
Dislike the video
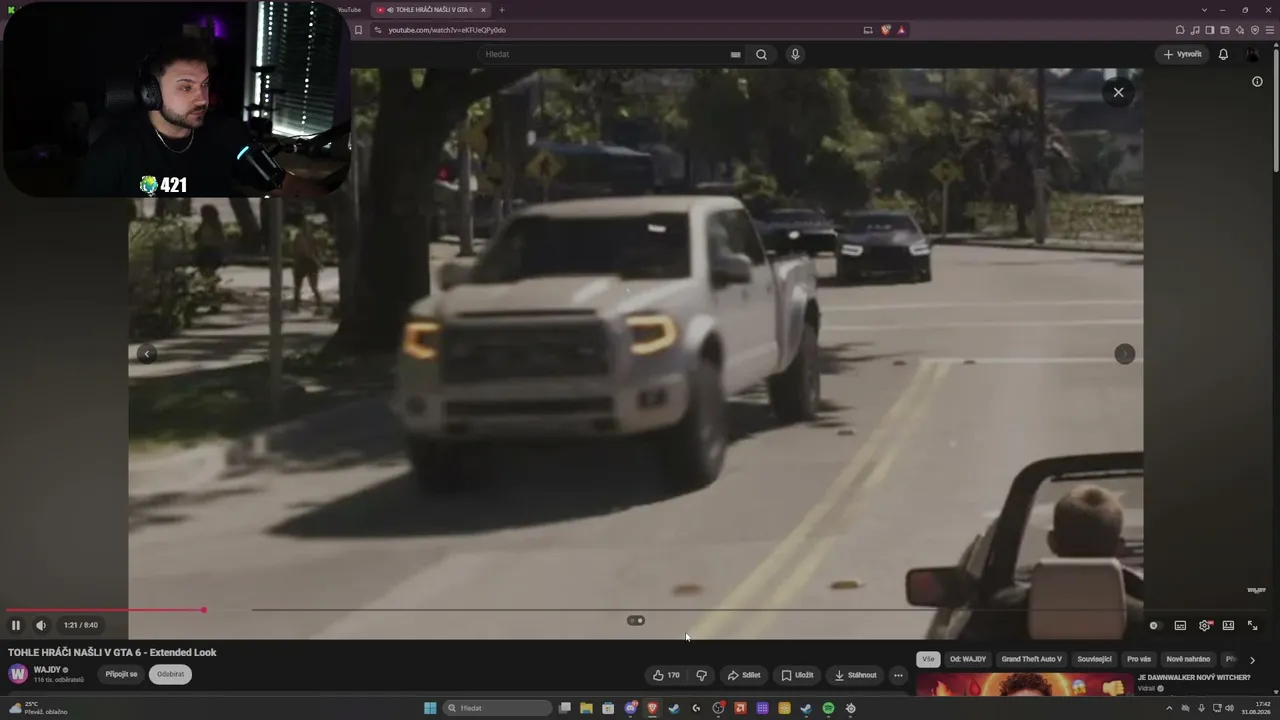pos(701,675)
